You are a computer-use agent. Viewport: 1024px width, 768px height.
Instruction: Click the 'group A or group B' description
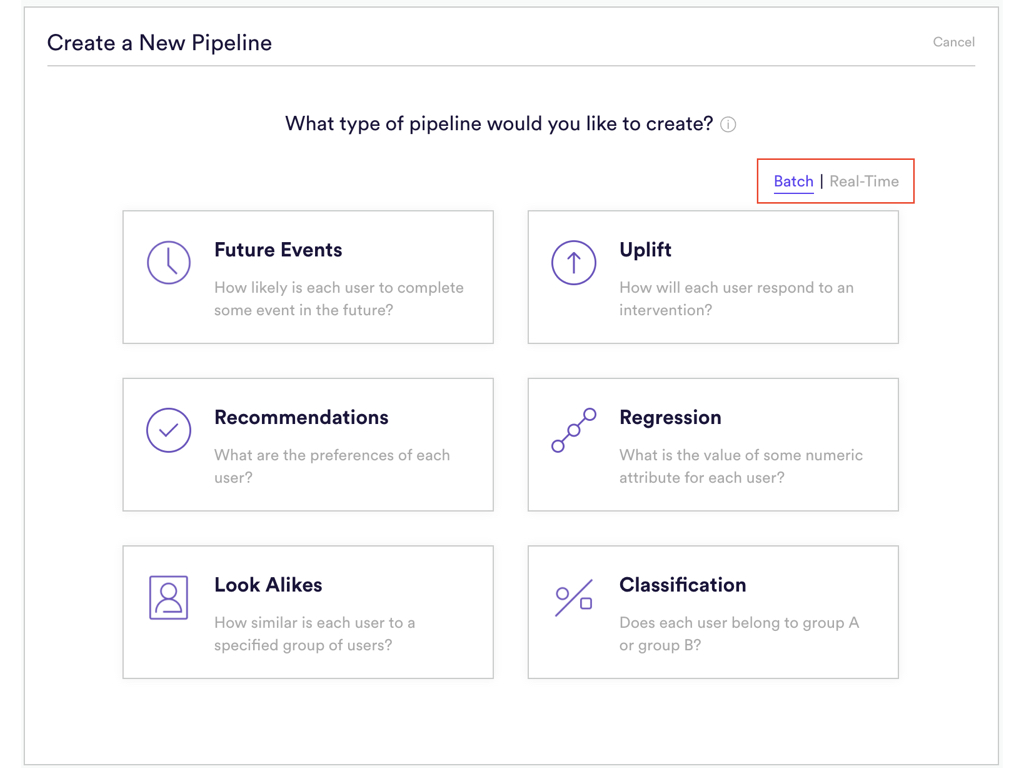click(738, 634)
